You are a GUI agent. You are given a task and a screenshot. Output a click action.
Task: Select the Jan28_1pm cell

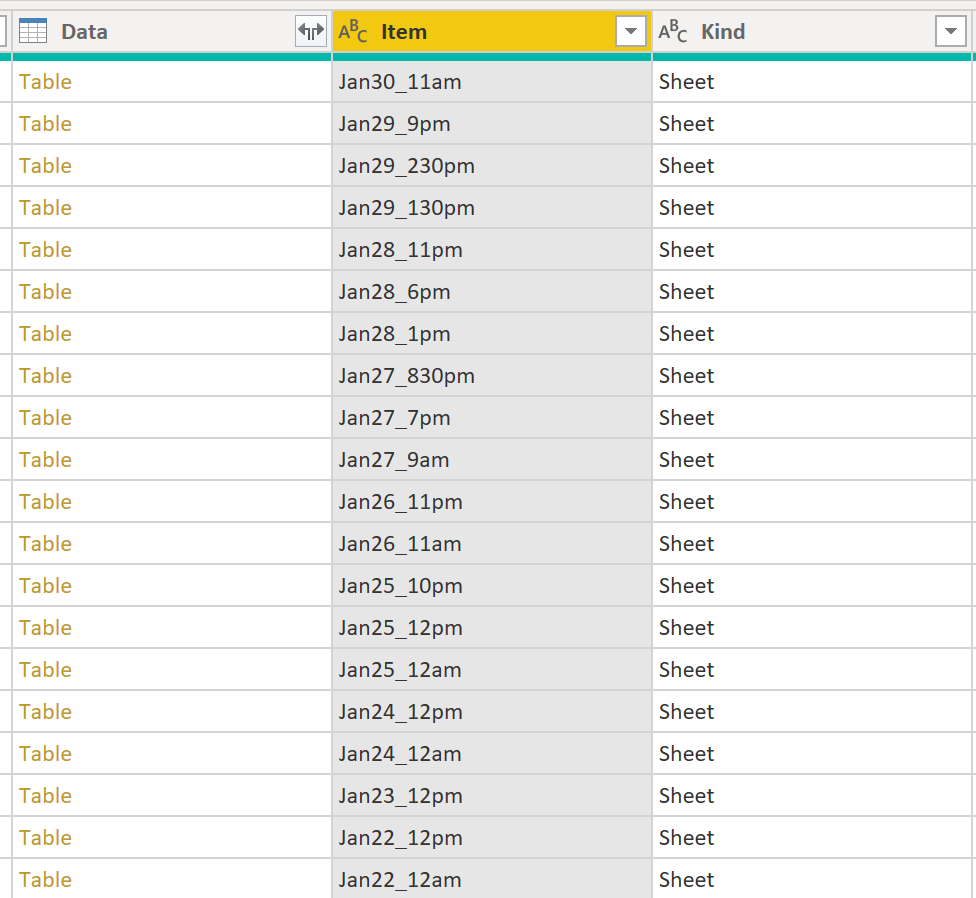point(492,334)
